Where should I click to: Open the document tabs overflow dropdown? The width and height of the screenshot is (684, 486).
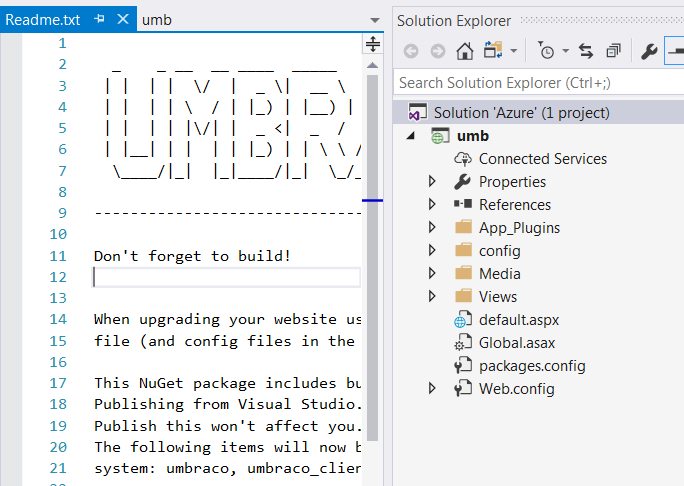[374, 21]
